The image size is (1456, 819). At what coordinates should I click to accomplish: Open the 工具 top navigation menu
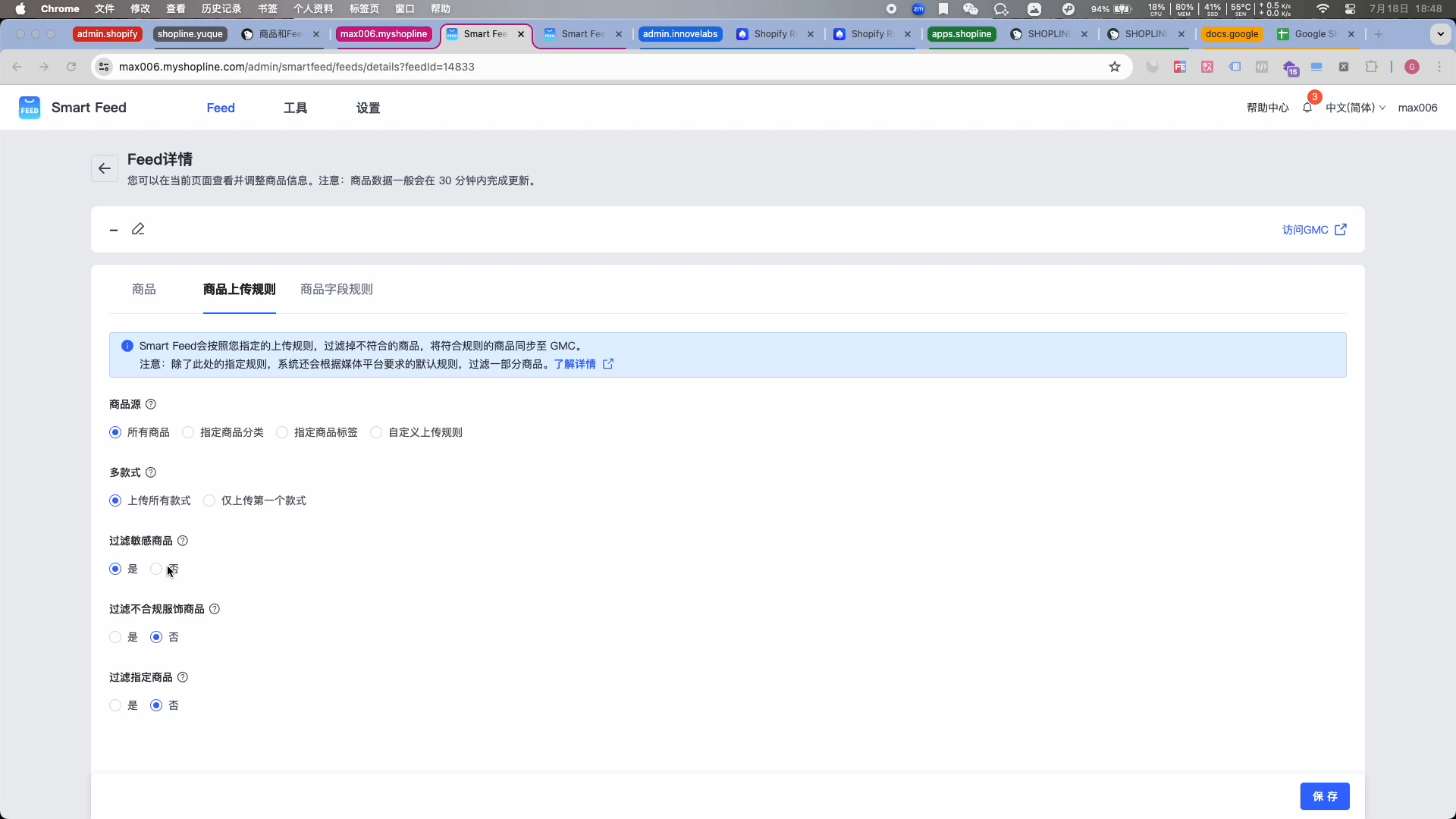pyautogui.click(x=295, y=108)
